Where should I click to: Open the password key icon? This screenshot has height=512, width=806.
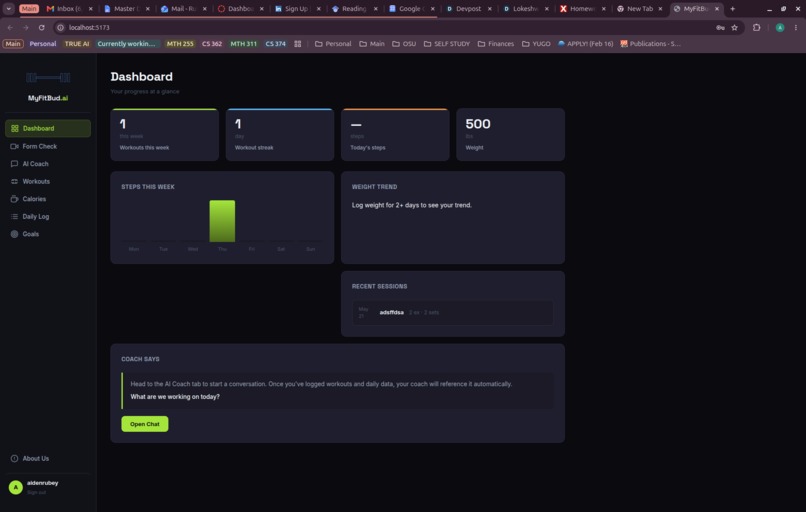tap(720, 28)
